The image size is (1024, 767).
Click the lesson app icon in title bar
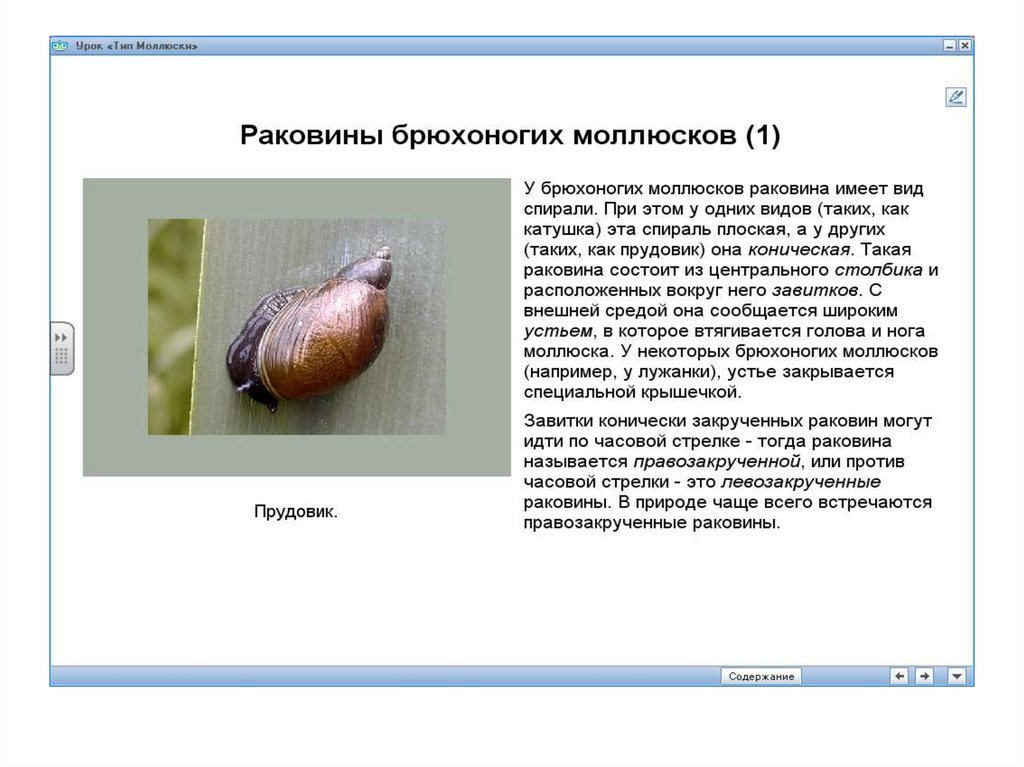tap(60, 46)
